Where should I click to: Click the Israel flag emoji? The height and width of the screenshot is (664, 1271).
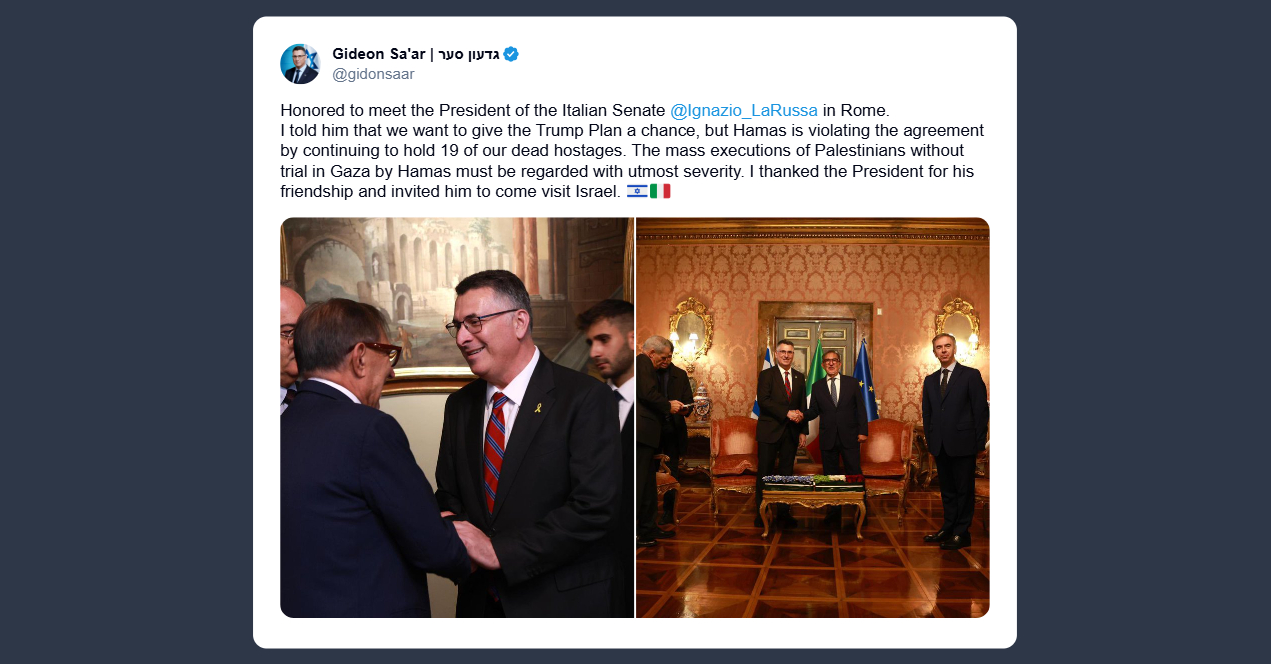click(x=637, y=191)
